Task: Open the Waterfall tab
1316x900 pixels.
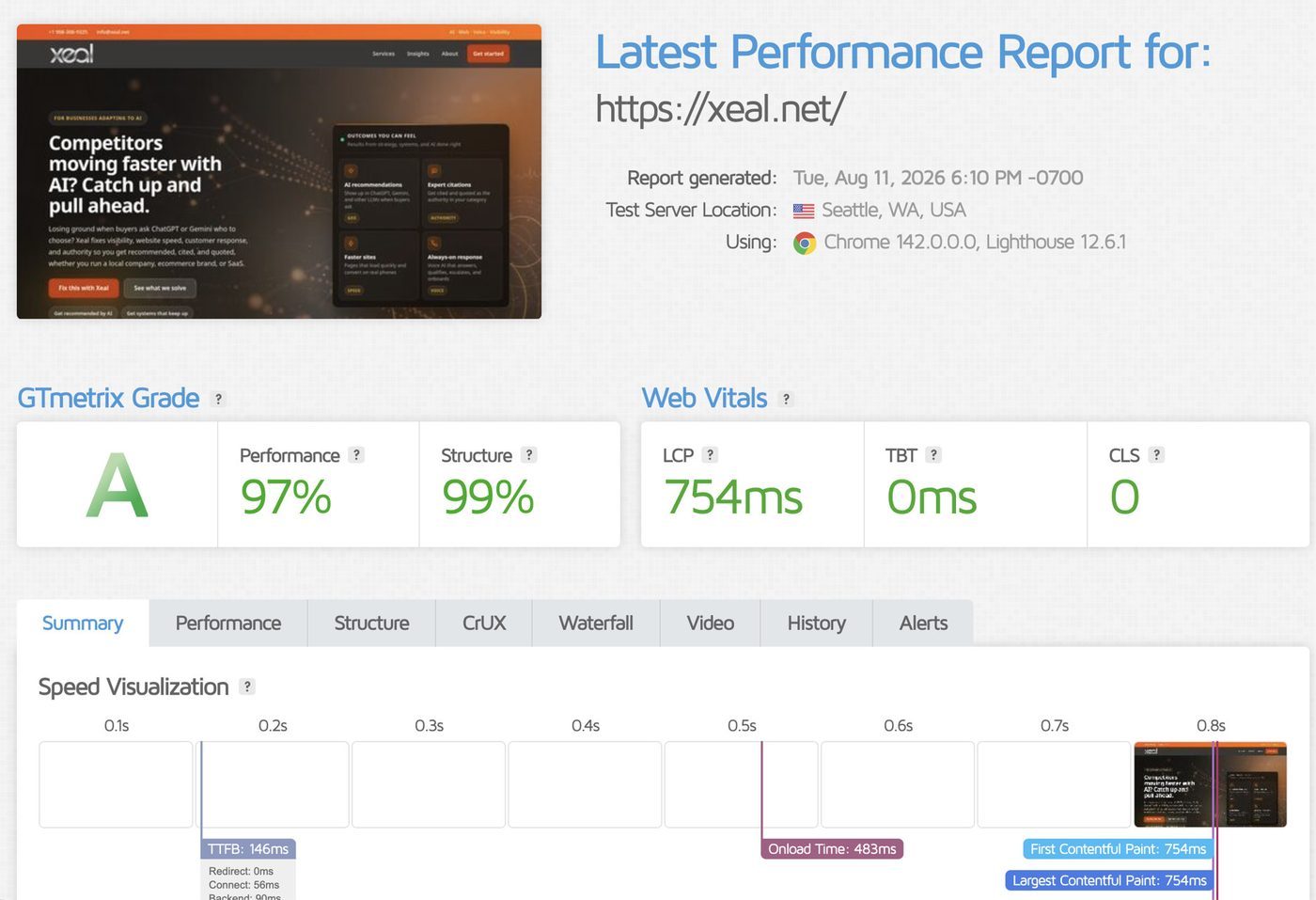Action: click(x=596, y=623)
